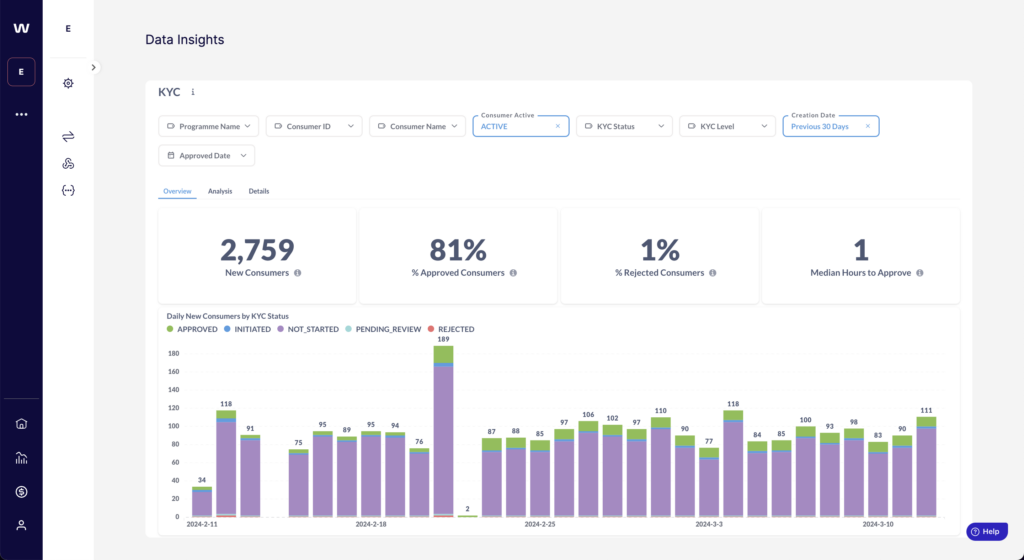Toggle INITIATED color swatch in legend

(228, 329)
